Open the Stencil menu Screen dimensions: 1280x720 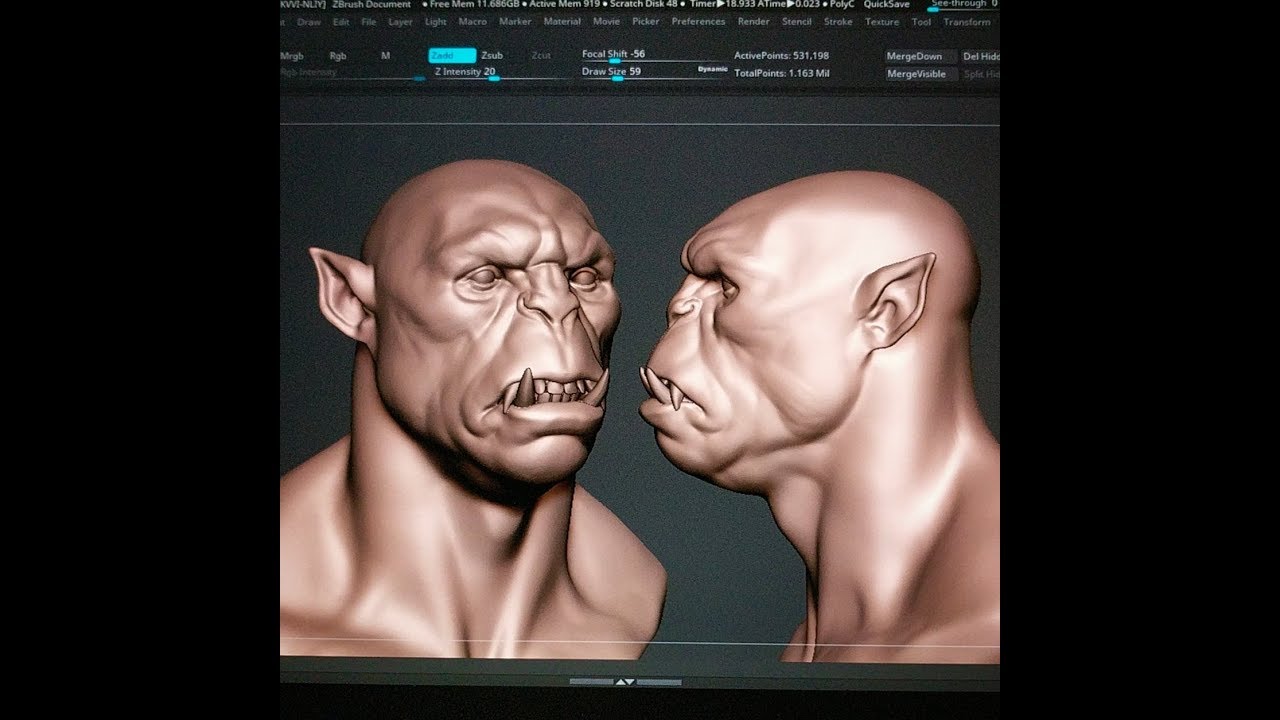click(797, 22)
